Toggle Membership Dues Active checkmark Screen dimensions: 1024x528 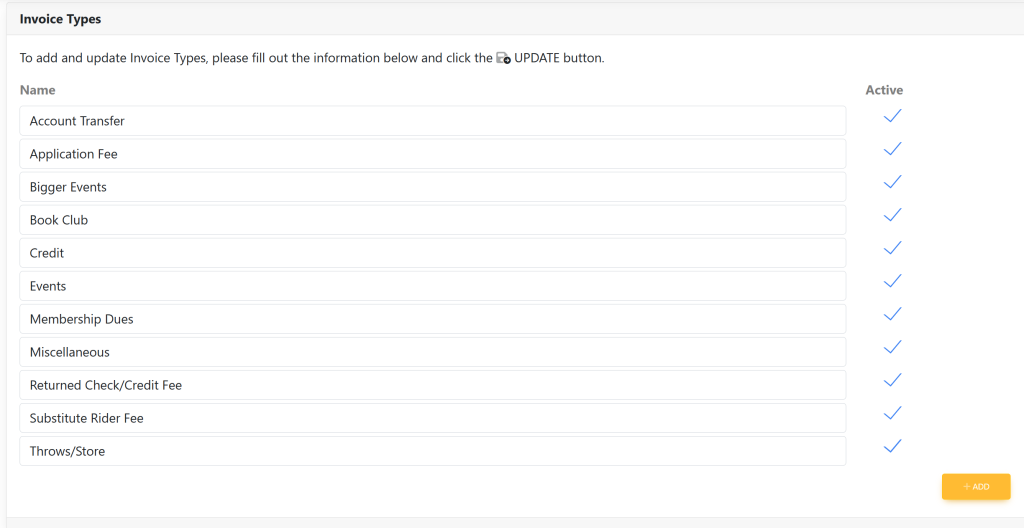pyautogui.click(x=892, y=314)
